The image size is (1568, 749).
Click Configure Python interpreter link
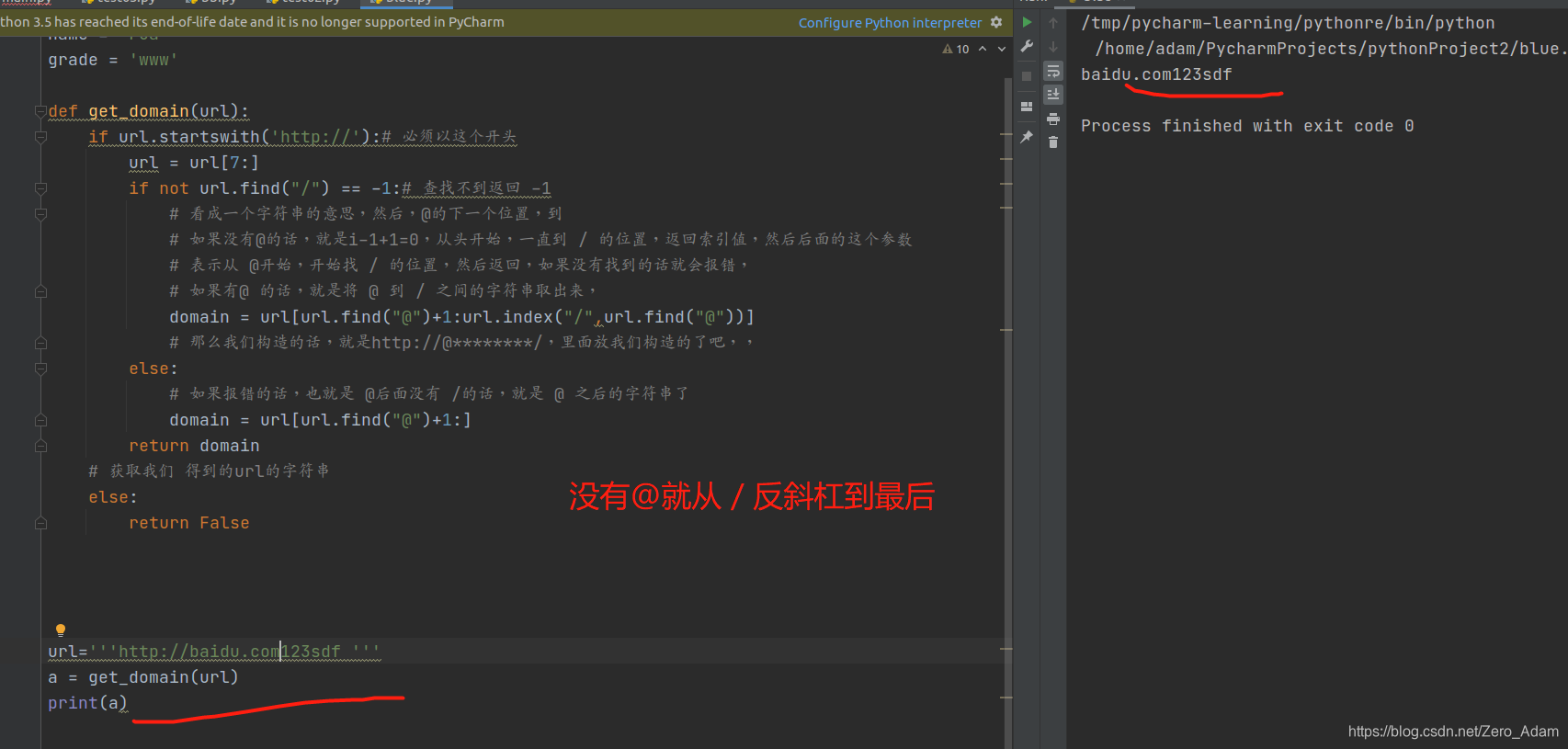(890, 22)
